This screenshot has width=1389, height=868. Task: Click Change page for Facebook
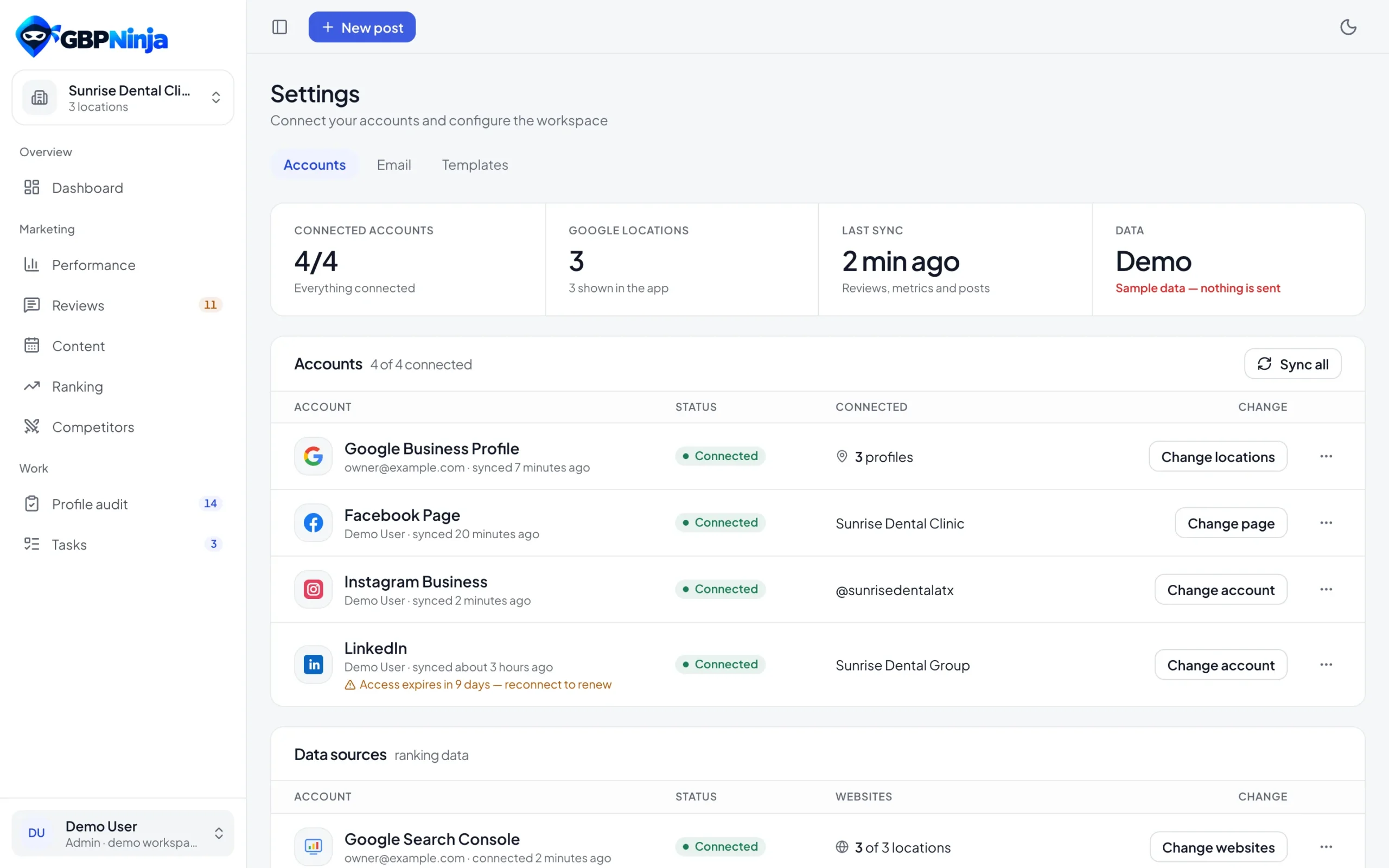click(x=1231, y=523)
